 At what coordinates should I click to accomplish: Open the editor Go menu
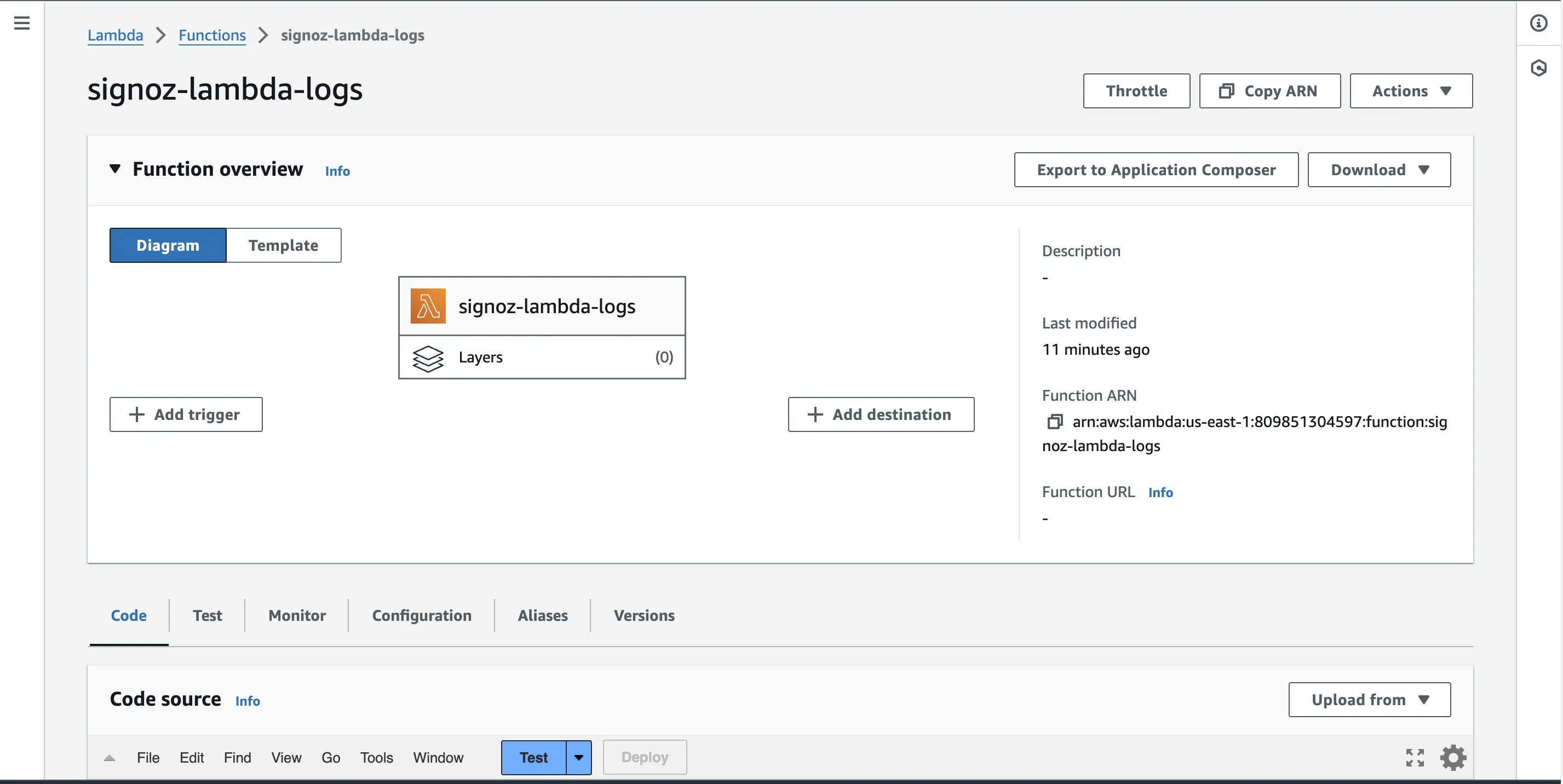tap(331, 757)
